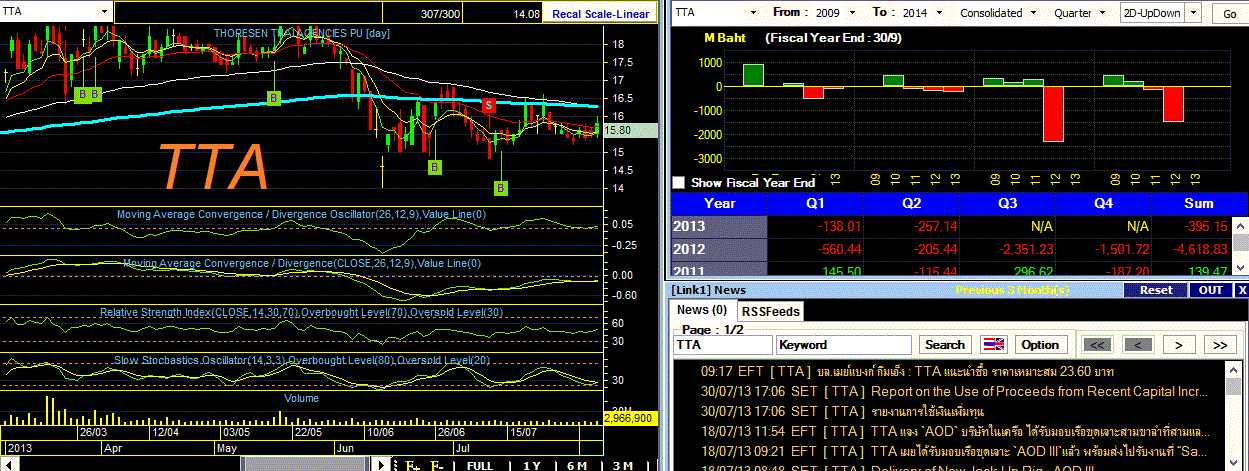Screen dimensions: 1249x471
Task: Click the news Option button
Action: pos(1040,344)
